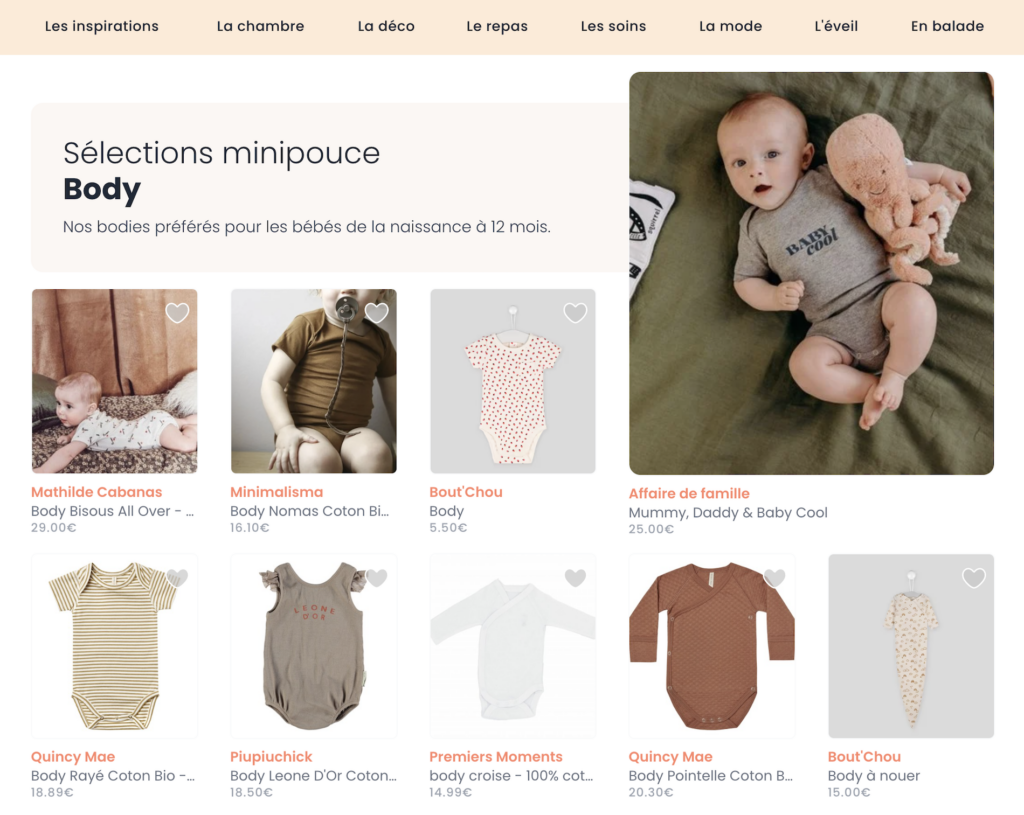Open the Les inspirations menu
Viewport: 1024px width, 815px height.
click(102, 26)
